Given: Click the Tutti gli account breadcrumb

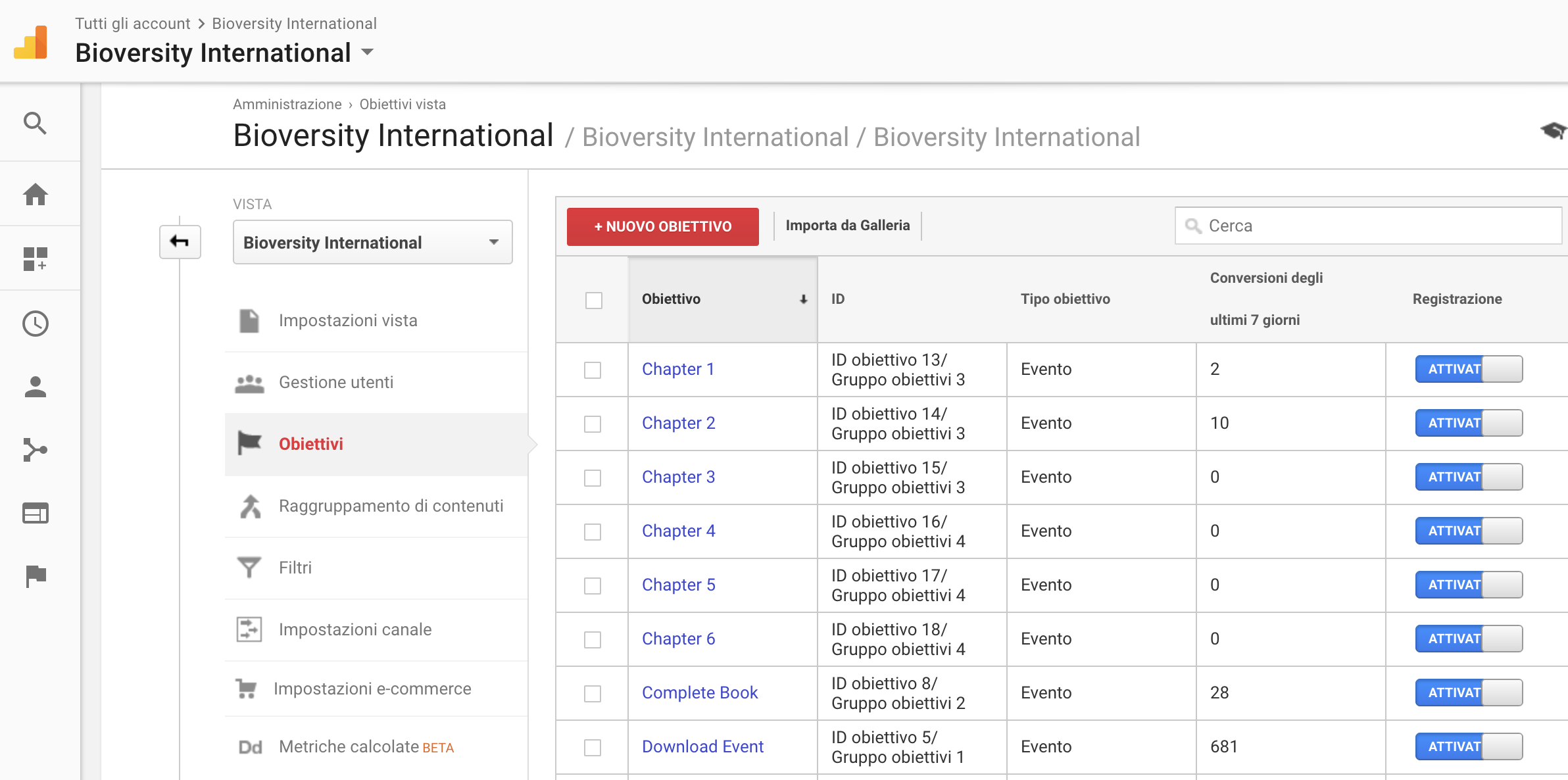Looking at the screenshot, I should 132,24.
